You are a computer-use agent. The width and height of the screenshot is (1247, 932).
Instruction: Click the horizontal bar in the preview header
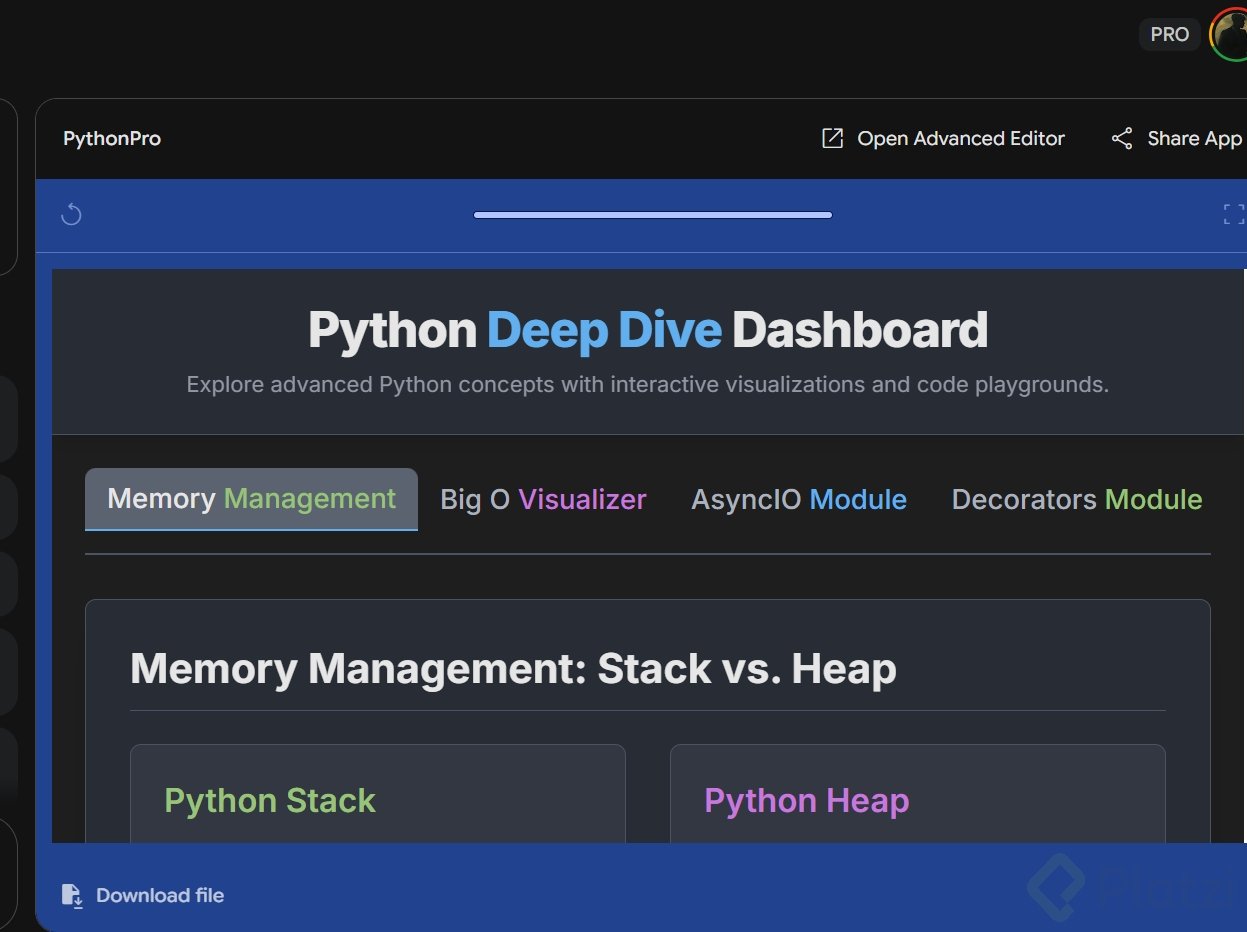652,215
